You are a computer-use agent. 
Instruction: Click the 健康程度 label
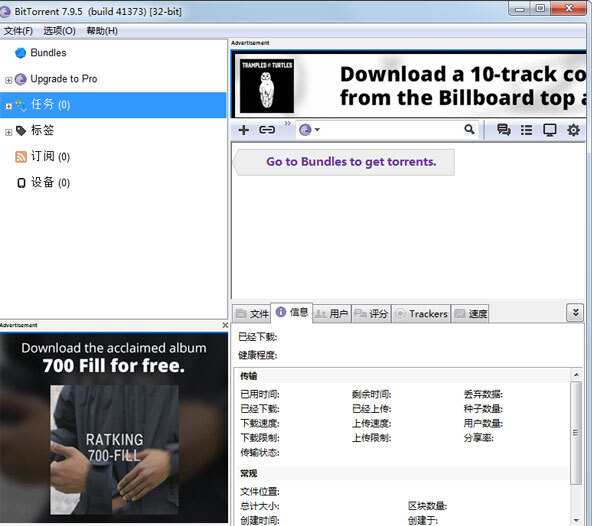257,355
